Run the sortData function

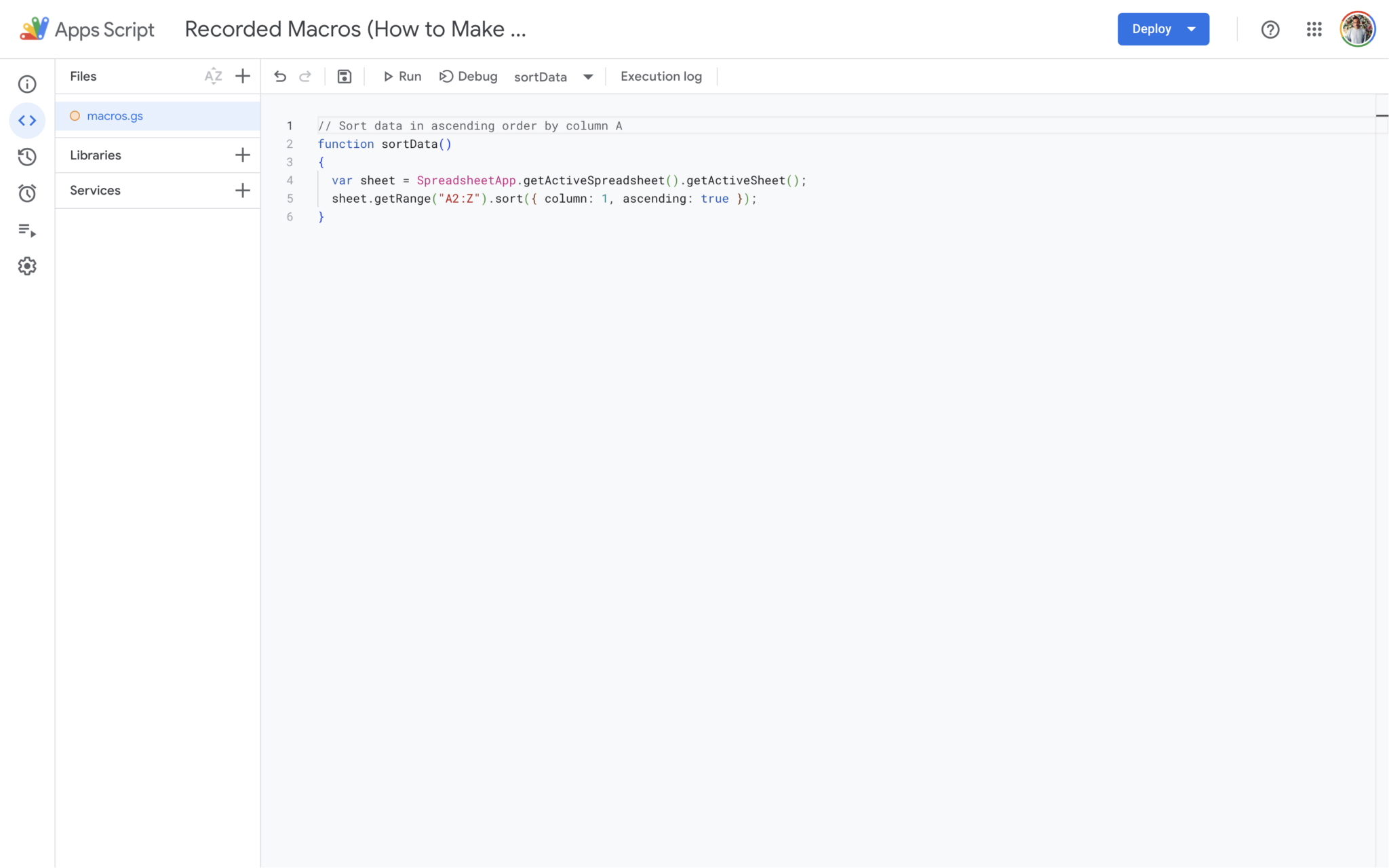click(402, 77)
